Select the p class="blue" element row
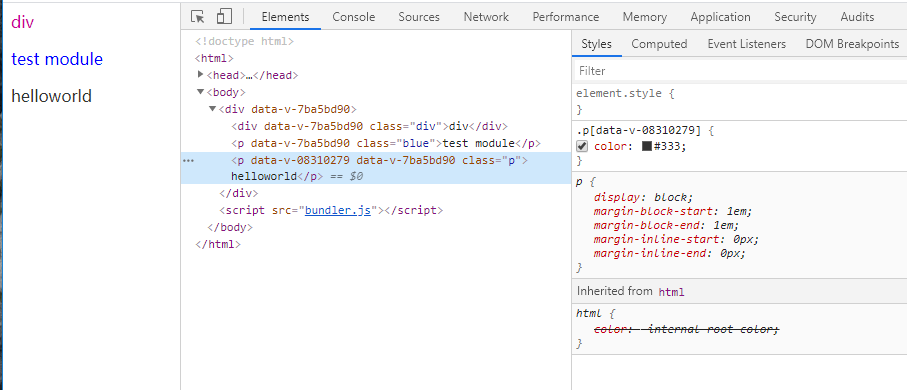Screen dimensions: 907x390 (x=376, y=143)
